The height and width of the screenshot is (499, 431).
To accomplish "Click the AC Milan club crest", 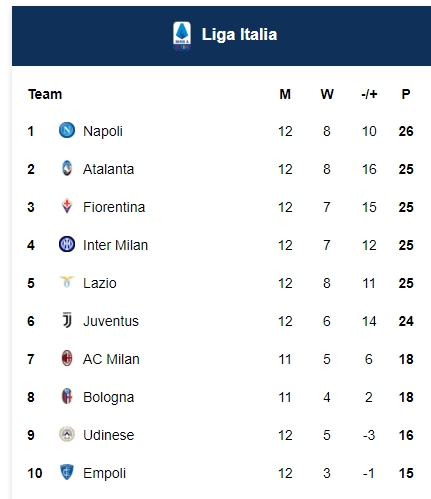I will coord(67,358).
